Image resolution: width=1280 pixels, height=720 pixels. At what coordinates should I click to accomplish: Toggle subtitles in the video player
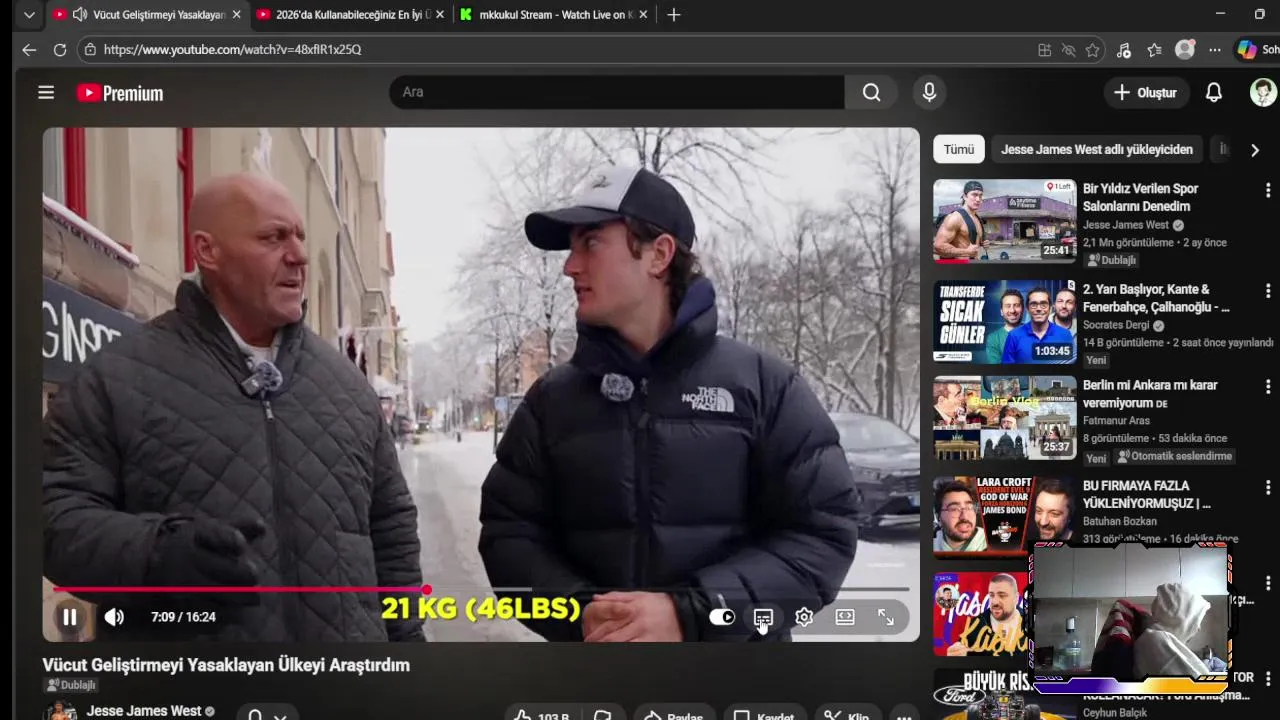pyautogui.click(x=763, y=617)
